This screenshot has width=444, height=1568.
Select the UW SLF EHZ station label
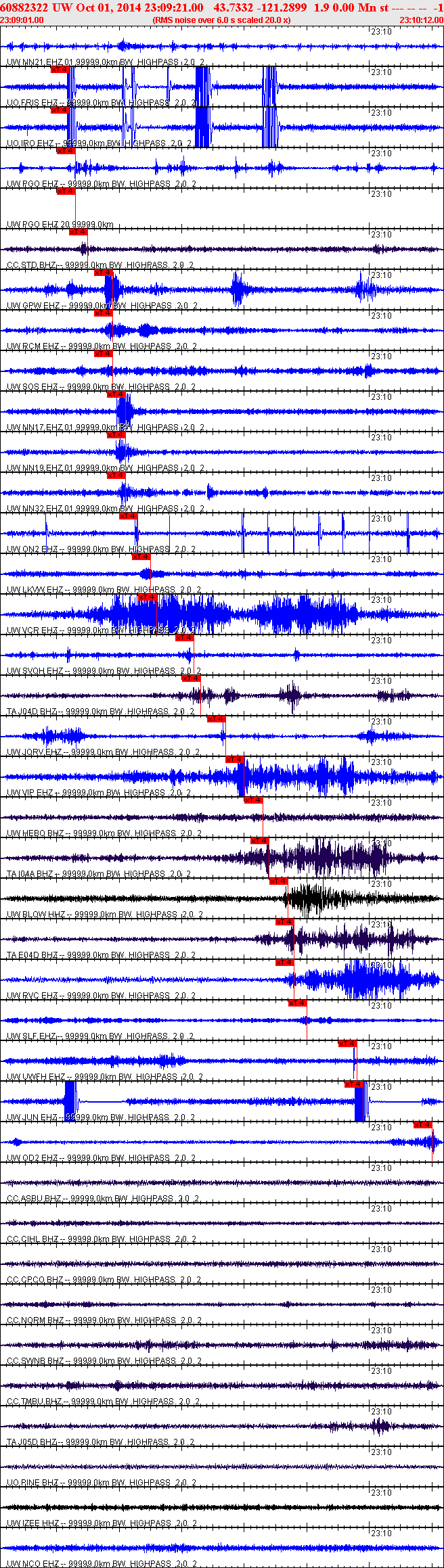pyautogui.click(x=101, y=1036)
